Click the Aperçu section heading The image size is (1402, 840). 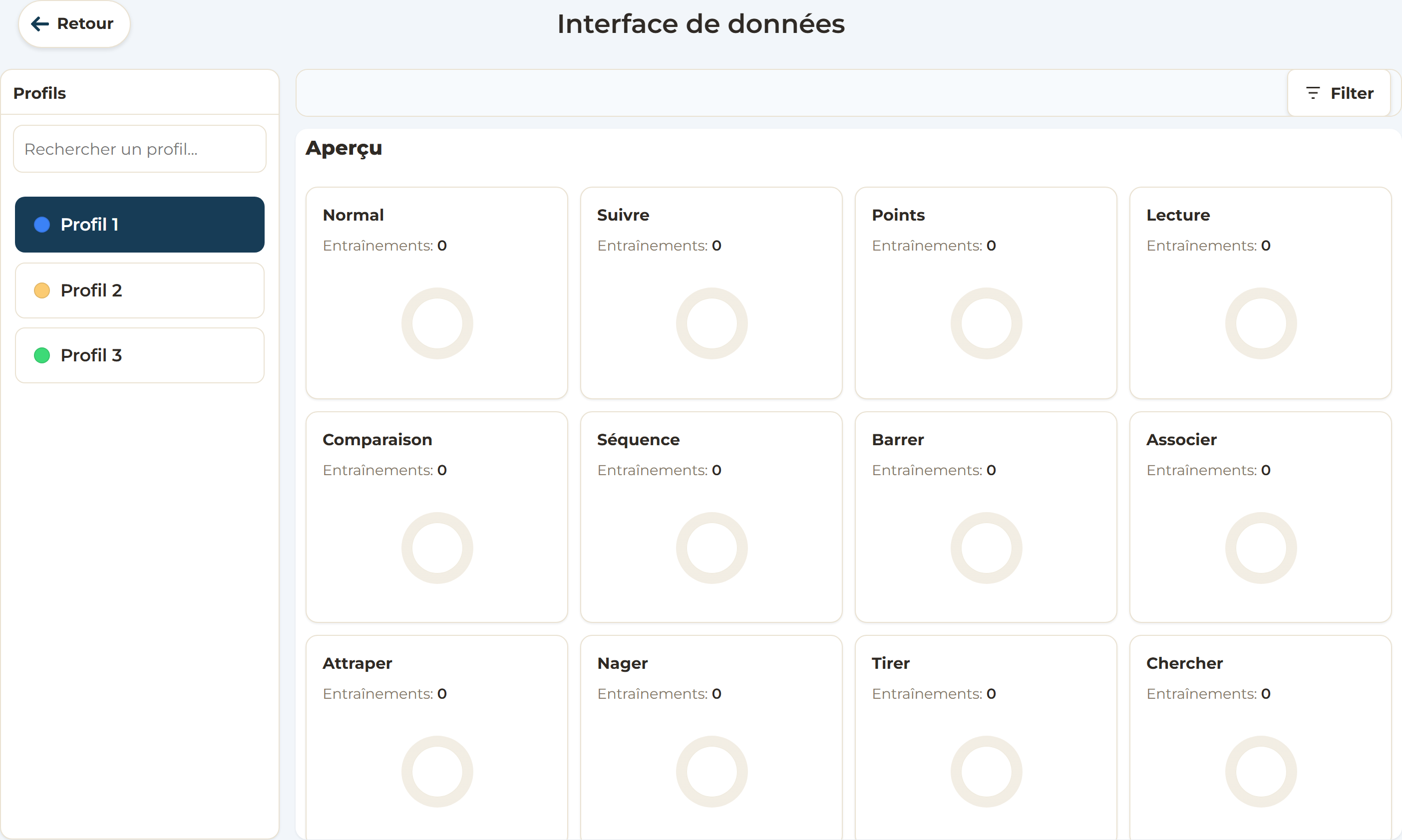(344, 148)
